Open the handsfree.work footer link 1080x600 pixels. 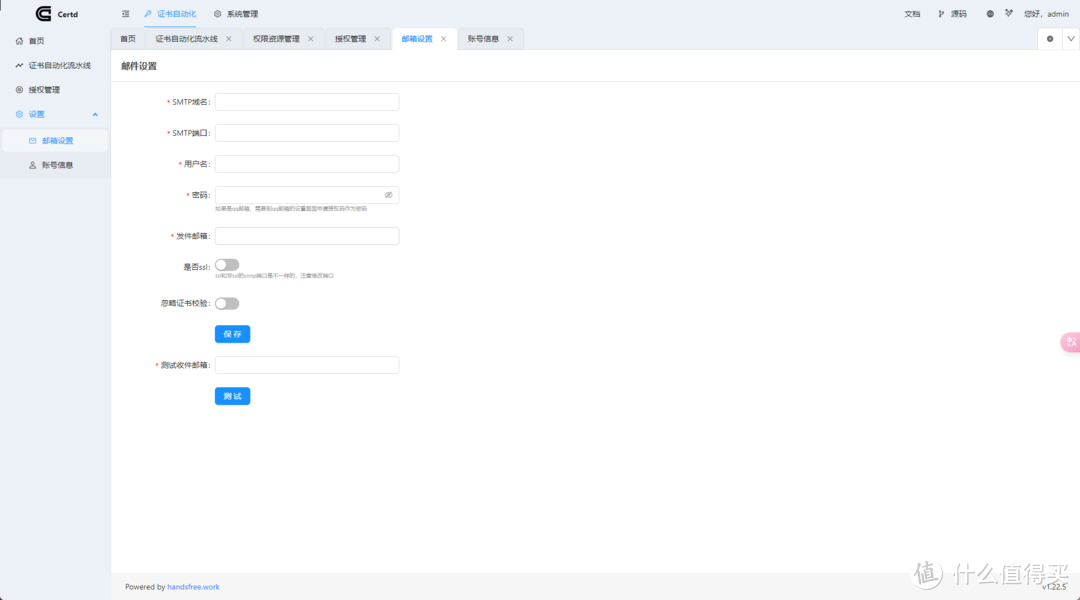(196, 587)
